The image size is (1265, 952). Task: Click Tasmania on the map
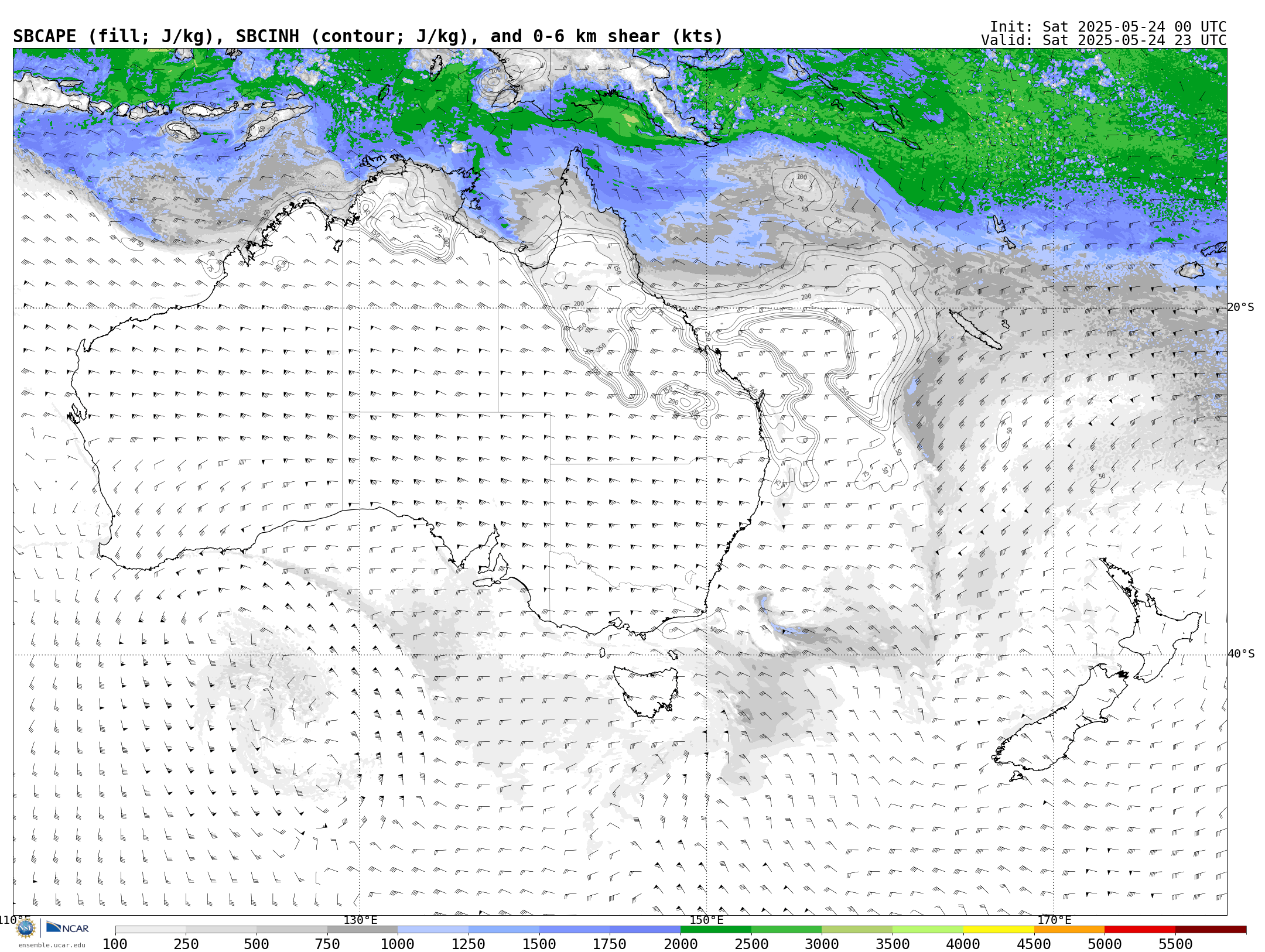[x=647, y=691]
